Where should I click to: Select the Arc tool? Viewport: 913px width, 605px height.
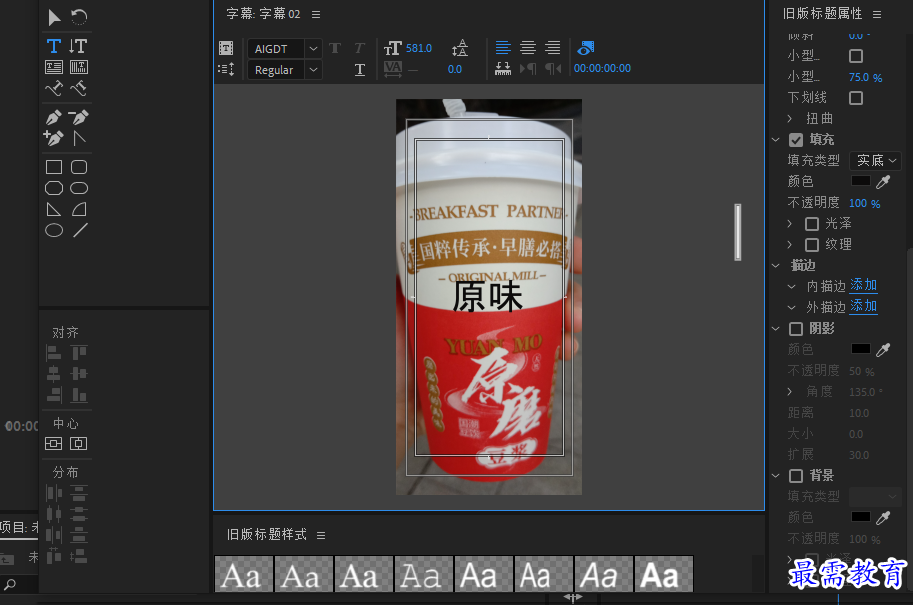79,209
